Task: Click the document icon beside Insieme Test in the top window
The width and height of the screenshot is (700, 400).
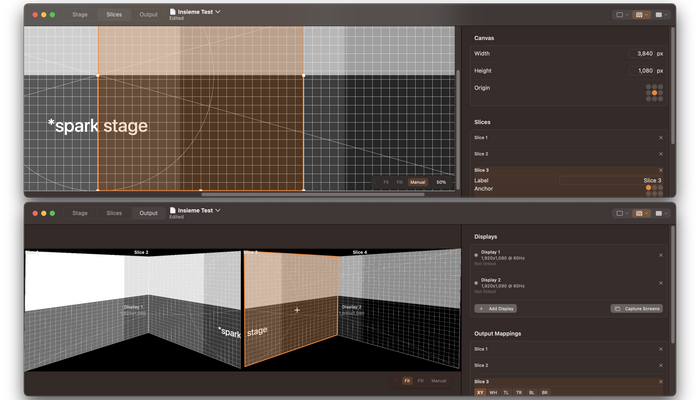Action: (x=173, y=12)
